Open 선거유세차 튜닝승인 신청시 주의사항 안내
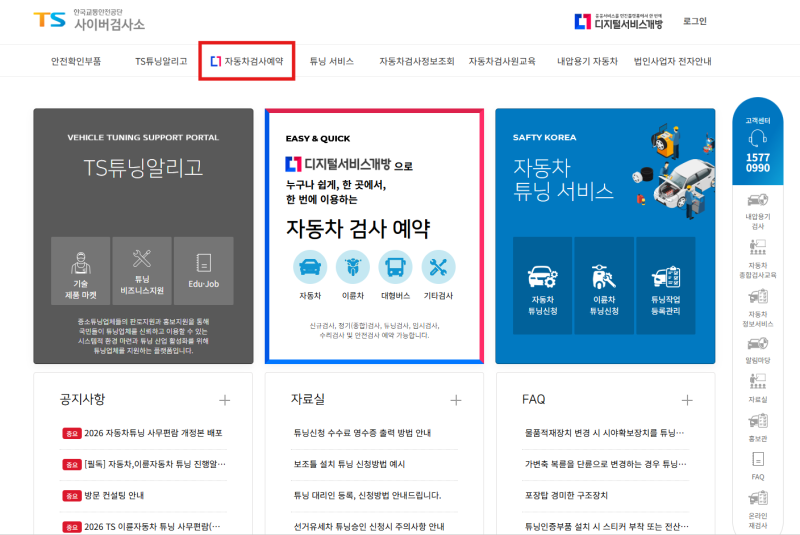Screen dimensions: 800x535 (369, 526)
